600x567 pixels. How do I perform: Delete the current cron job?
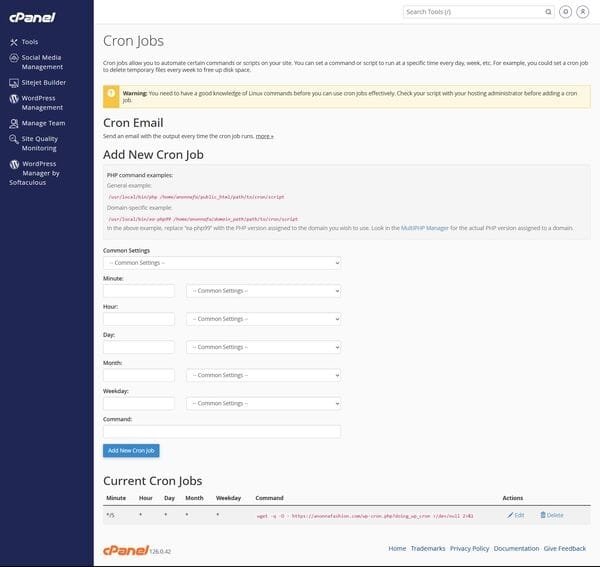point(552,515)
